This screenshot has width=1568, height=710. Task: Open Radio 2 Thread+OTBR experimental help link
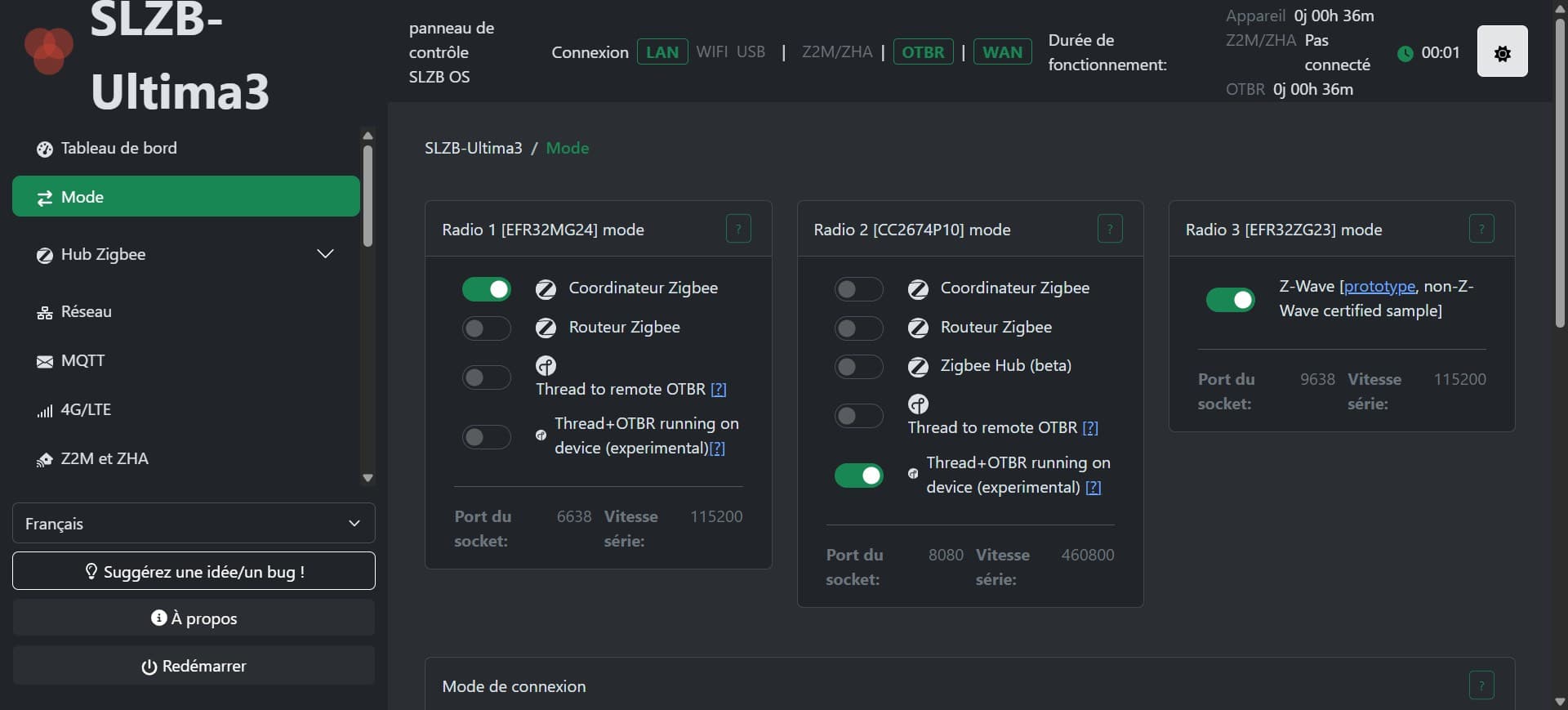pos(1094,487)
